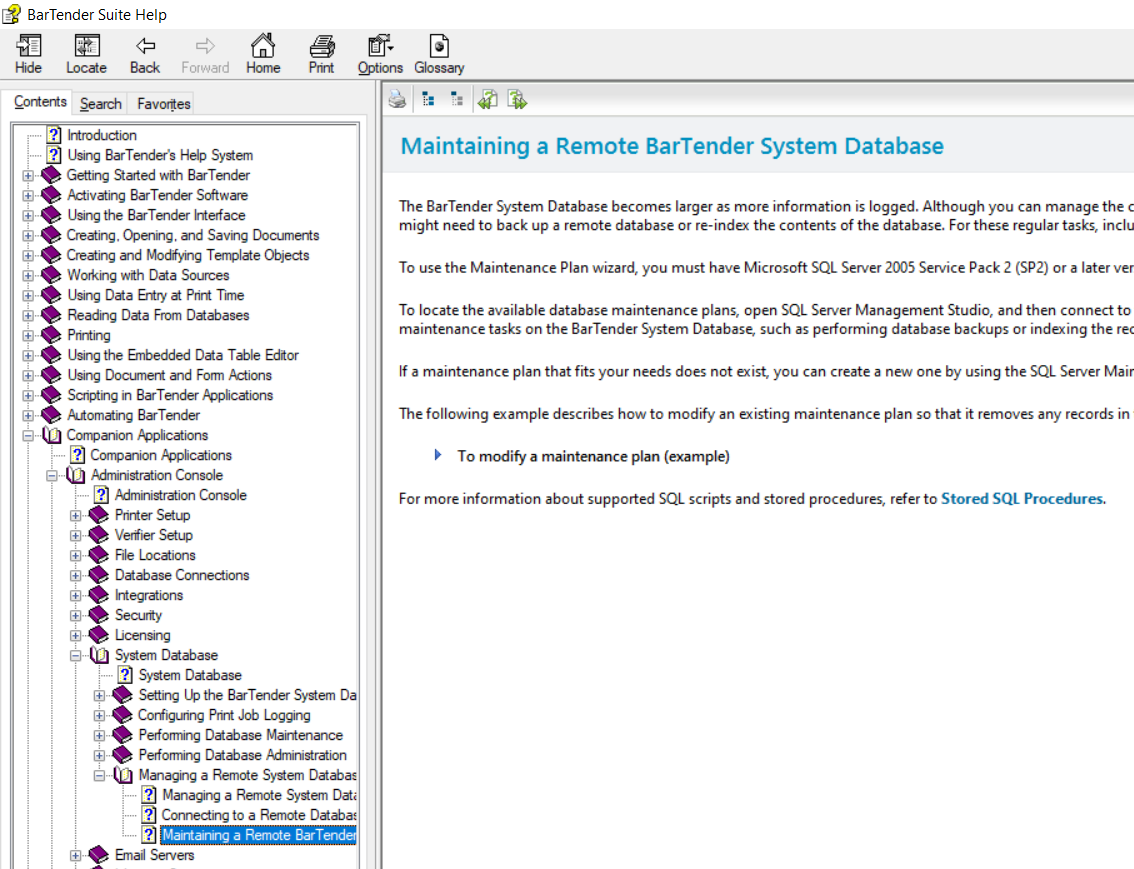
Task: Click the Printer Setup book icon
Action: click(x=98, y=515)
